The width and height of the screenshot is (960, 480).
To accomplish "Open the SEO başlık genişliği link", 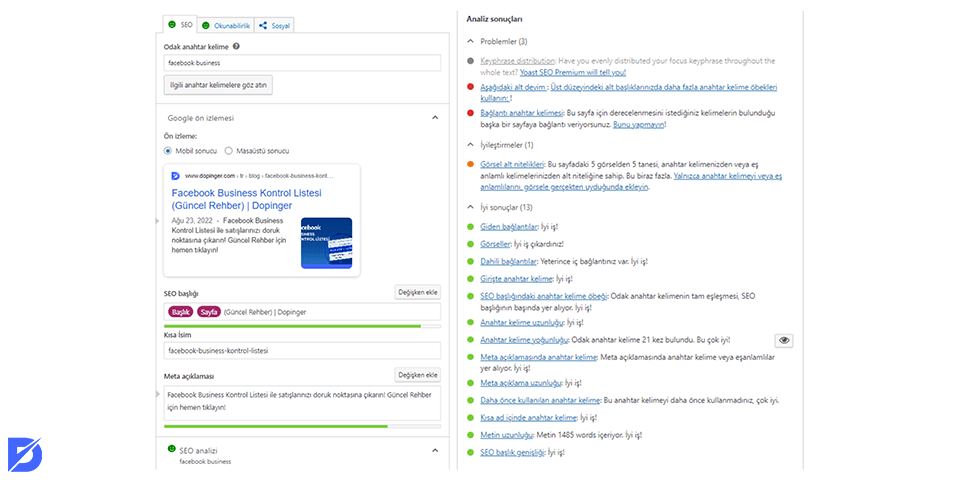I will point(512,453).
